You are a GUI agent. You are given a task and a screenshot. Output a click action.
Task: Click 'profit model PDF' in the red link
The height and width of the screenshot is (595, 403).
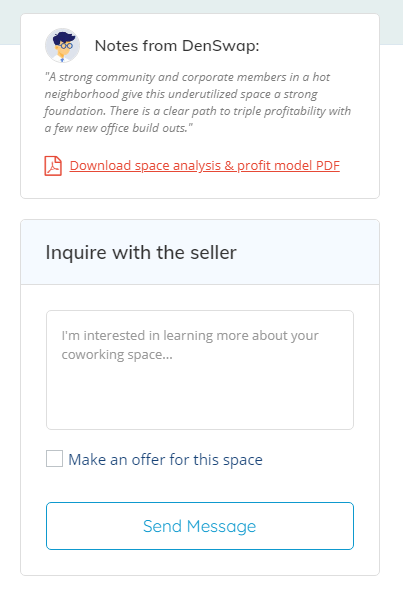288,165
